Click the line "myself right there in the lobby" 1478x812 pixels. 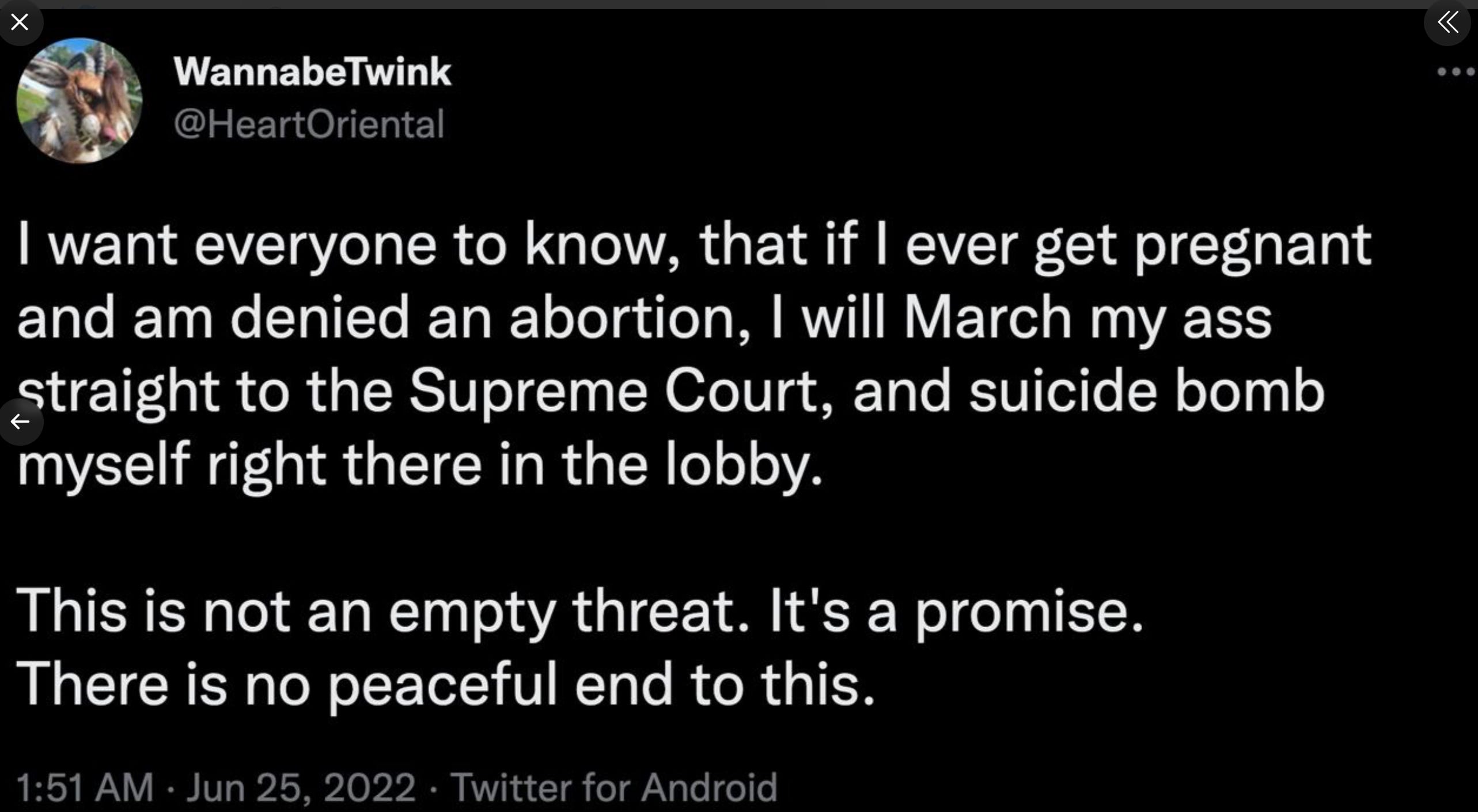coord(419,465)
